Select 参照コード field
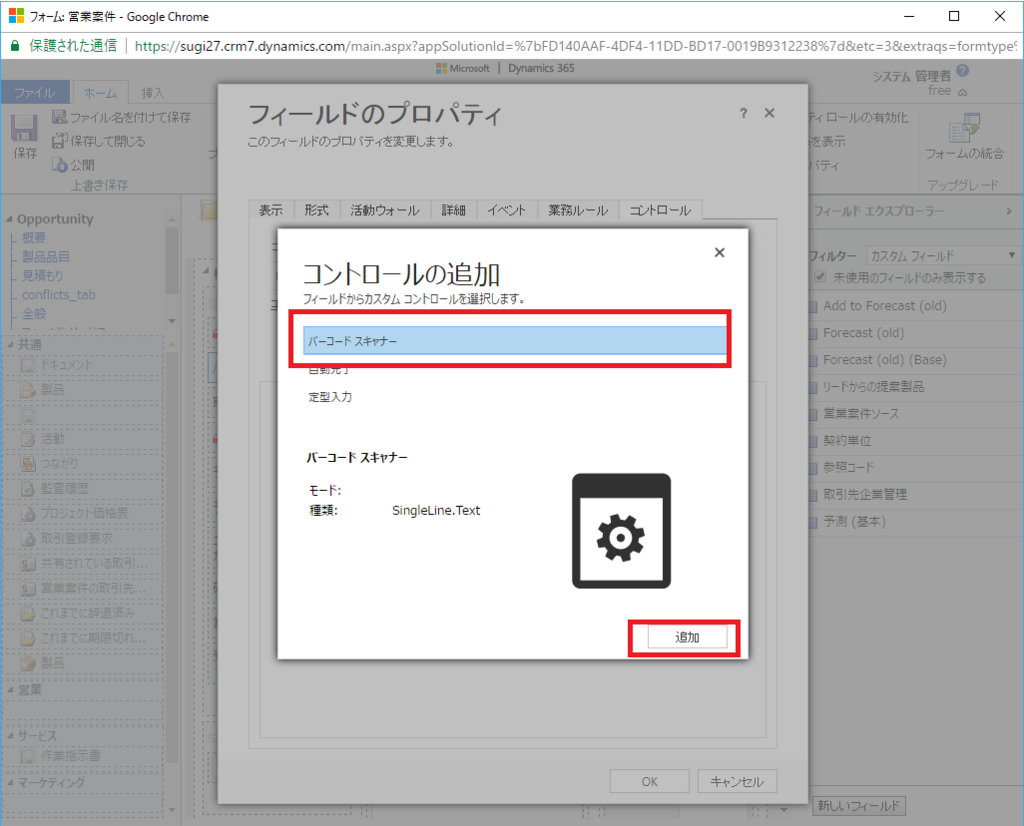The height and width of the screenshot is (826, 1024). click(848, 468)
